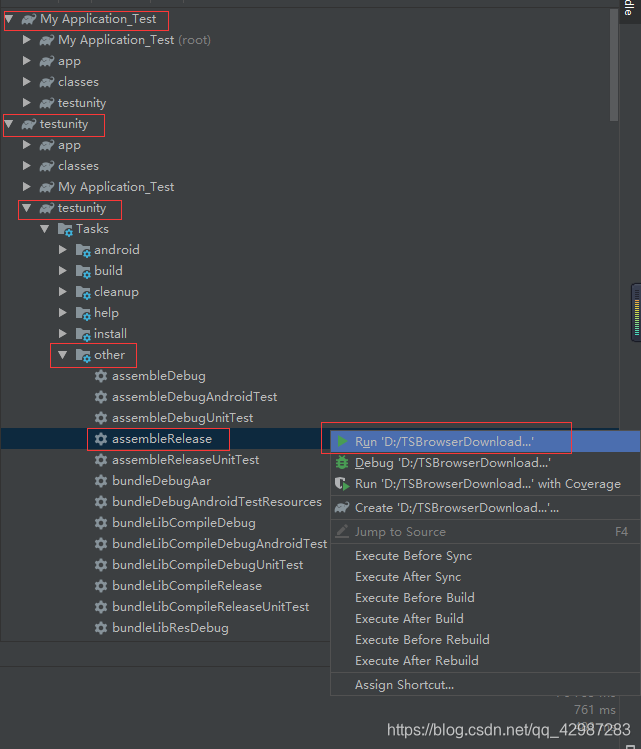Collapse the other task group

[x=63, y=355]
